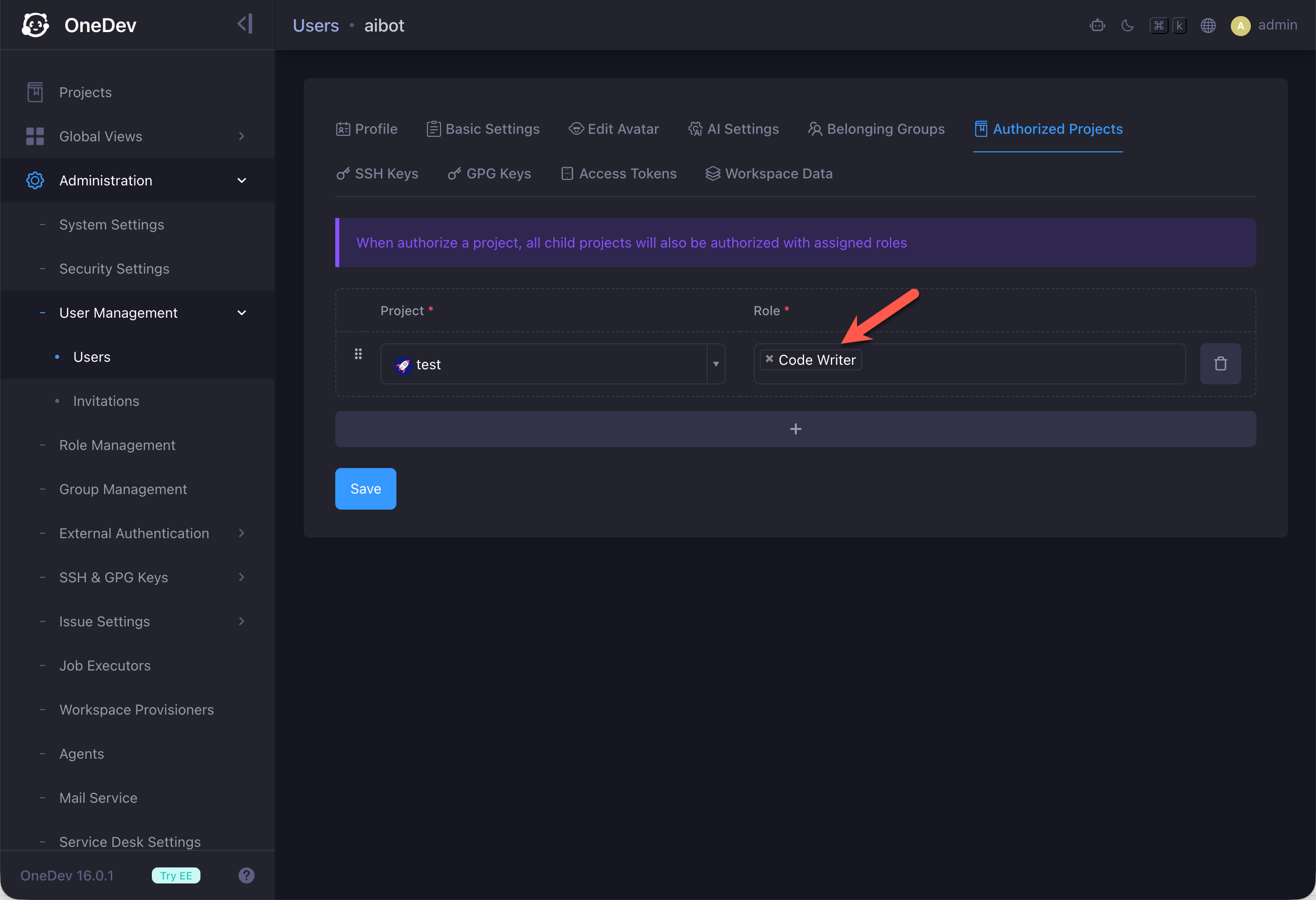Switch to the AI Settings tab

(x=733, y=129)
